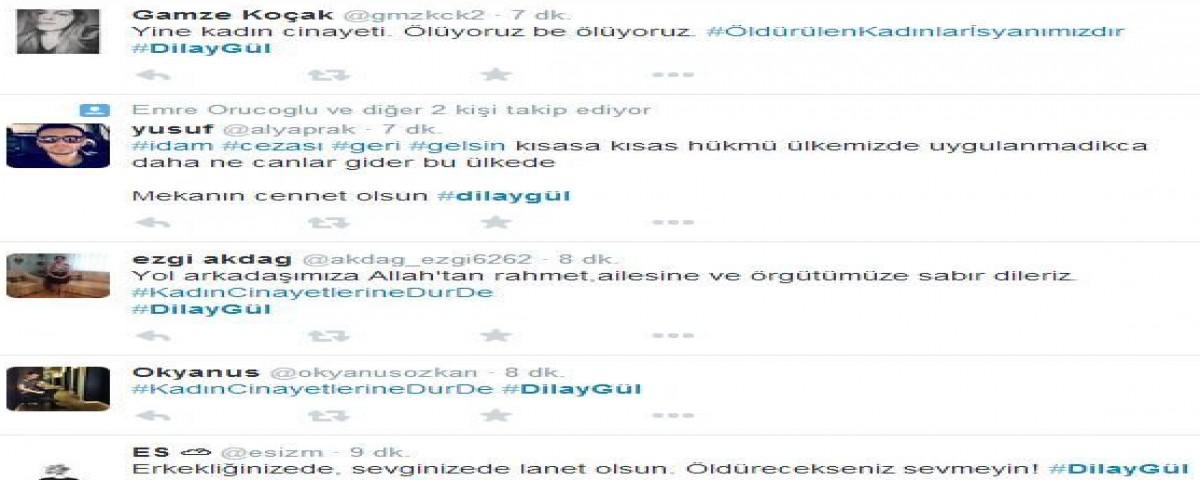Star ezgi akdag's tweet as favorite
Viewport: 1200px width, 480px height.
[x=496, y=336]
